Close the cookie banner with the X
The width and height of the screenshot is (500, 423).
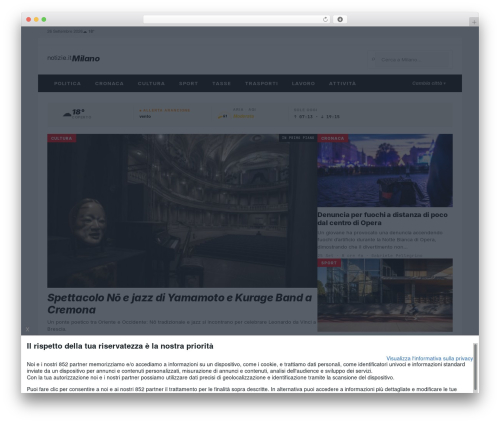pyautogui.click(x=27, y=329)
